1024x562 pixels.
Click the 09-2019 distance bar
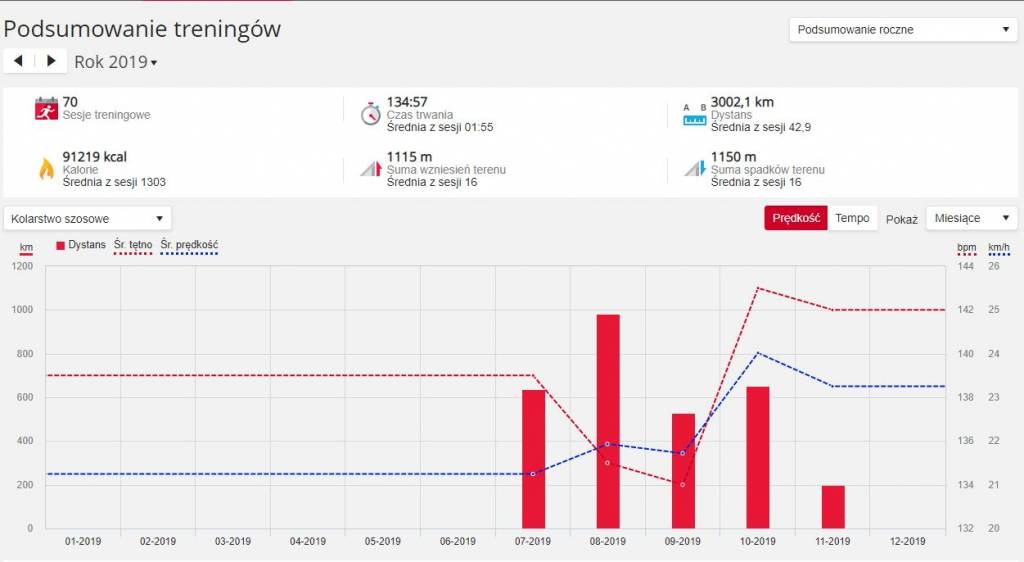pos(683,471)
